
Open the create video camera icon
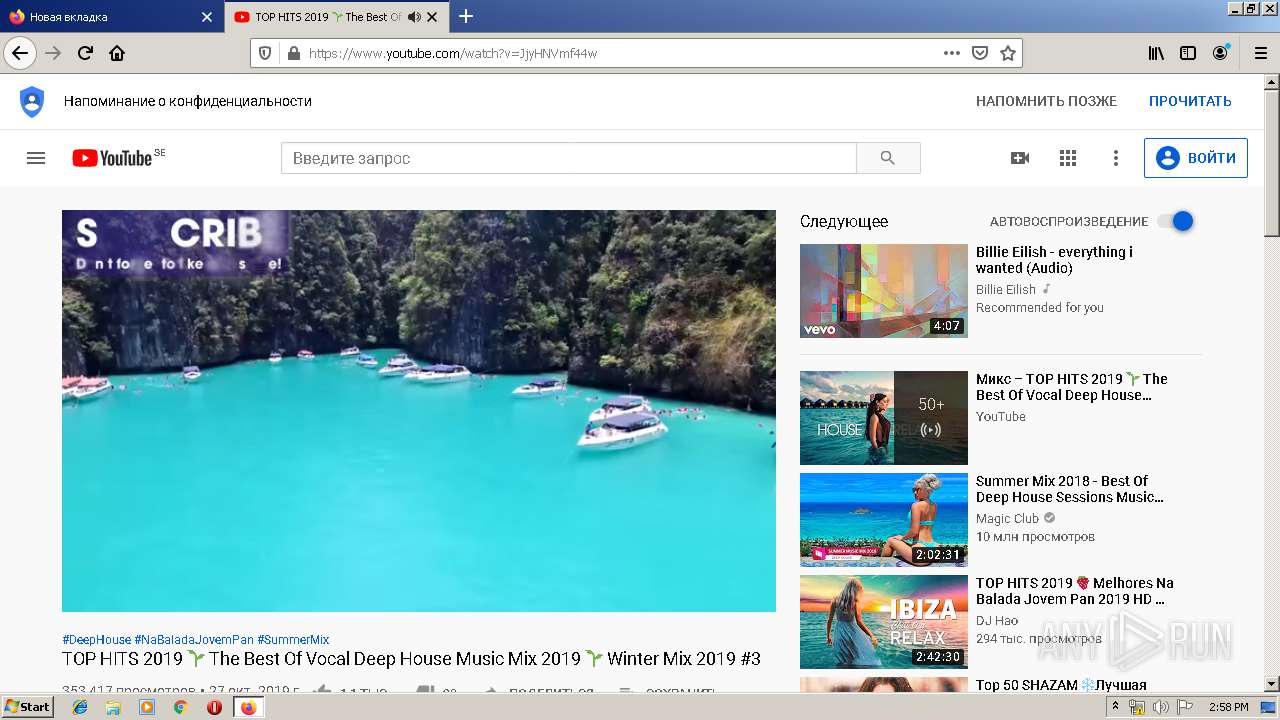(x=1020, y=158)
